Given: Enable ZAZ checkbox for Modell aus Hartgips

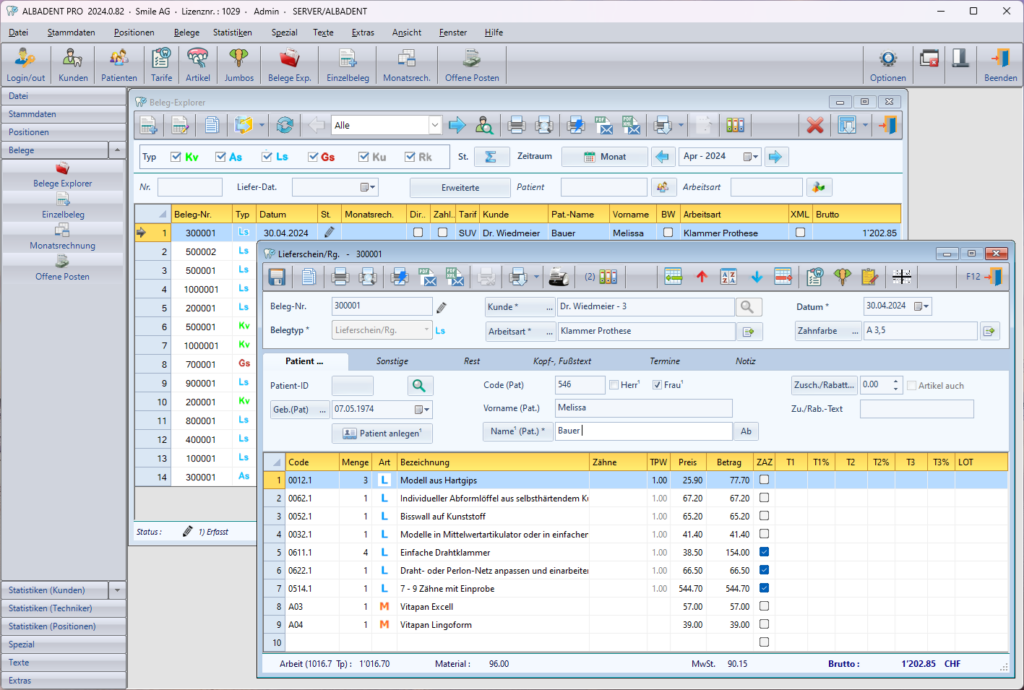Looking at the screenshot, I should point(764,481).
